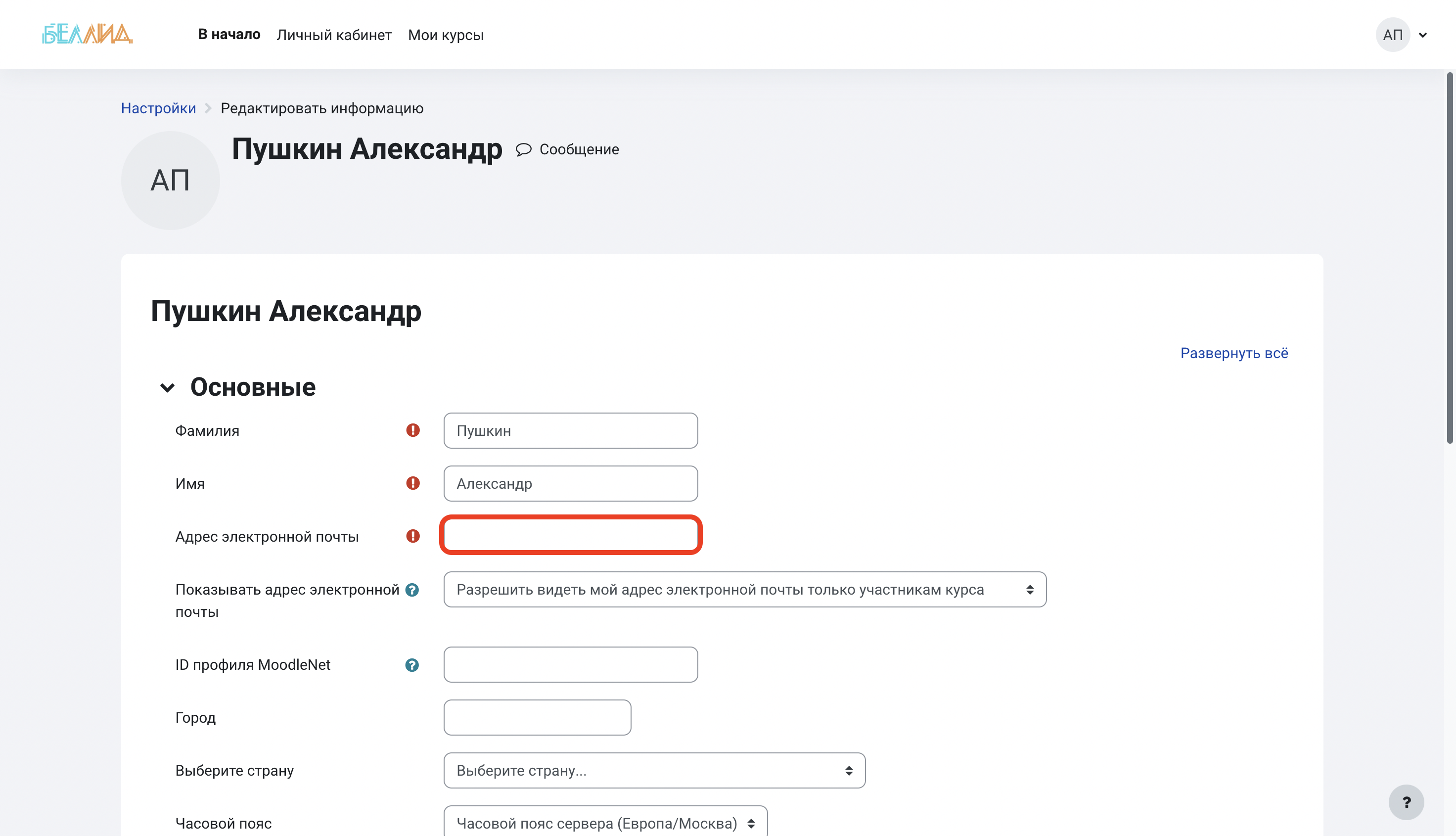
Task: Click the Город text field
Action: coord(537,718)
